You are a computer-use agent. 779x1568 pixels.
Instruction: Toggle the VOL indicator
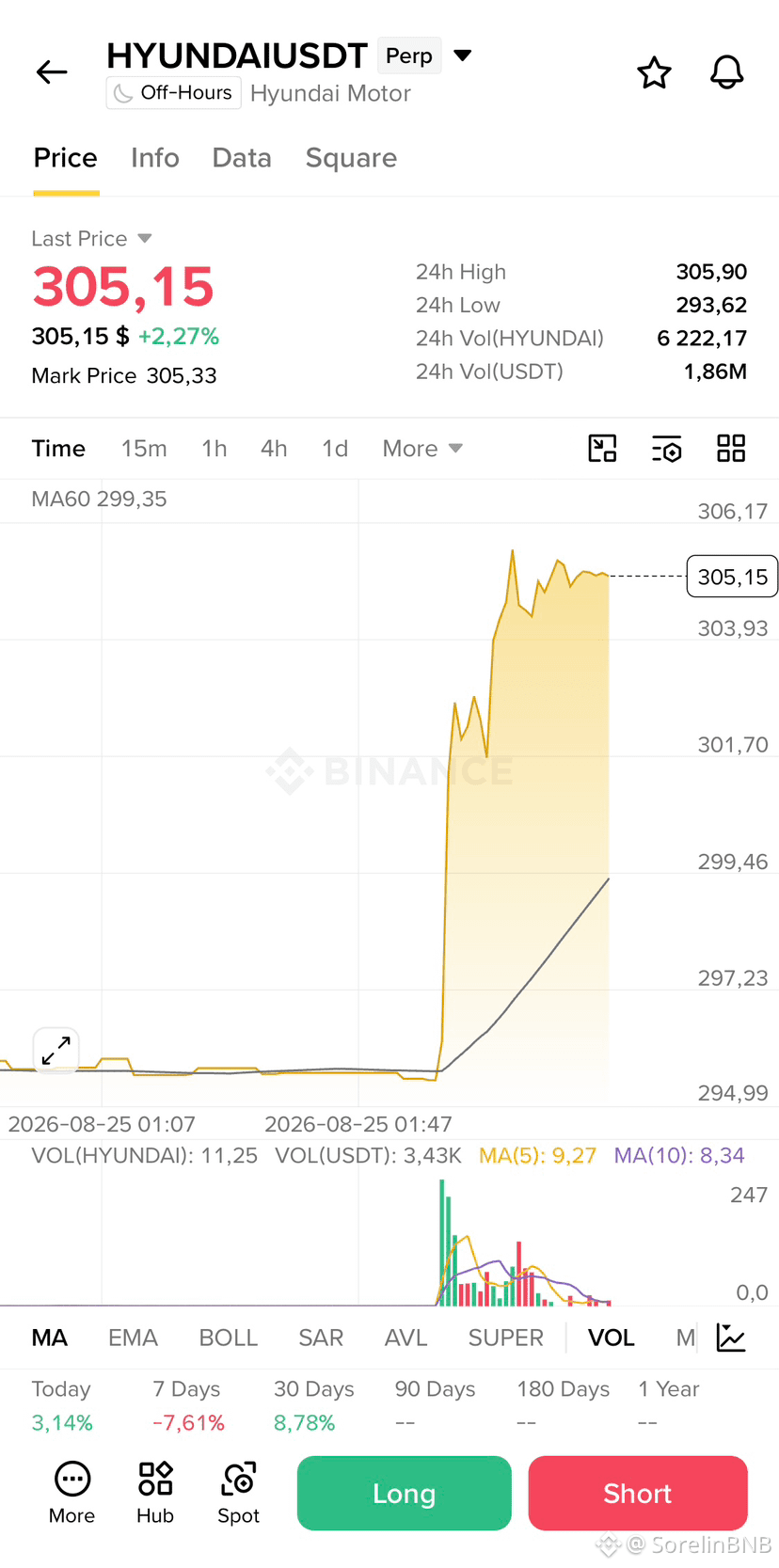click(612, 1338)
